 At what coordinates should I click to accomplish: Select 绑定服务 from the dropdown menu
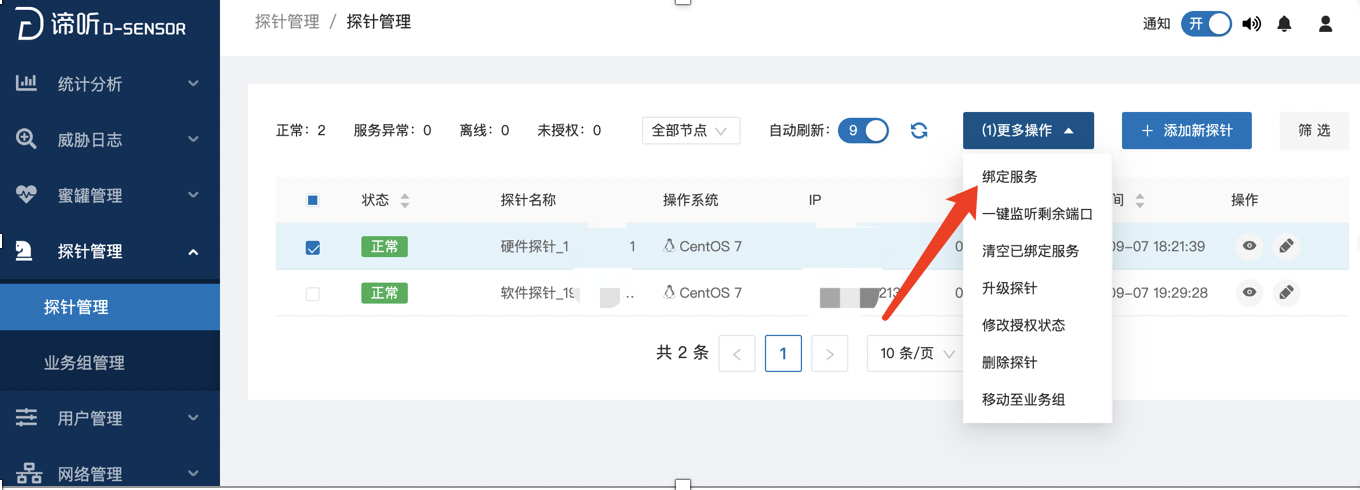pos(1010,177)
